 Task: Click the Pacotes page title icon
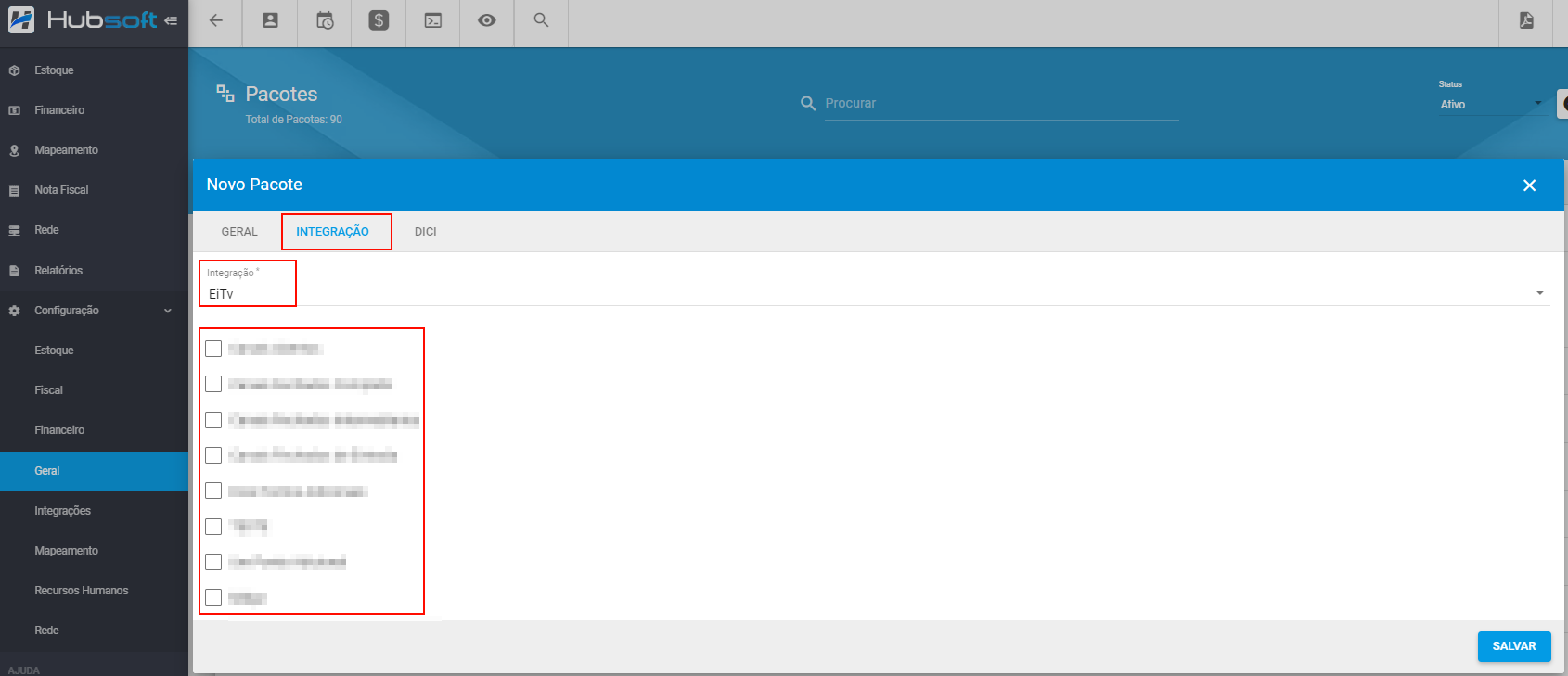(225, 93)
